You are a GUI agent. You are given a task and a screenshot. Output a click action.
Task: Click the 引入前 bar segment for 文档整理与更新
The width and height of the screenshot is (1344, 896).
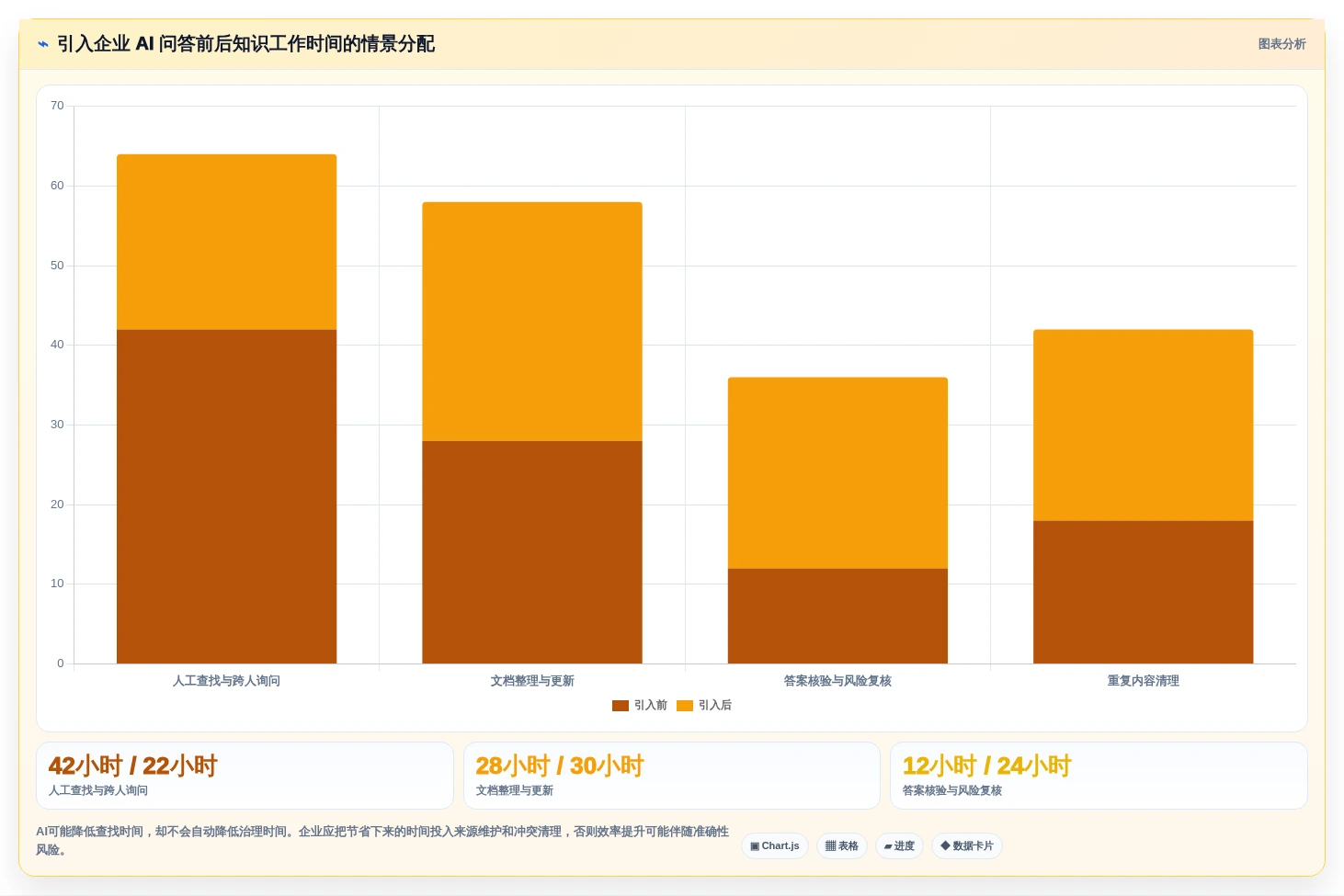coord(532,552)
